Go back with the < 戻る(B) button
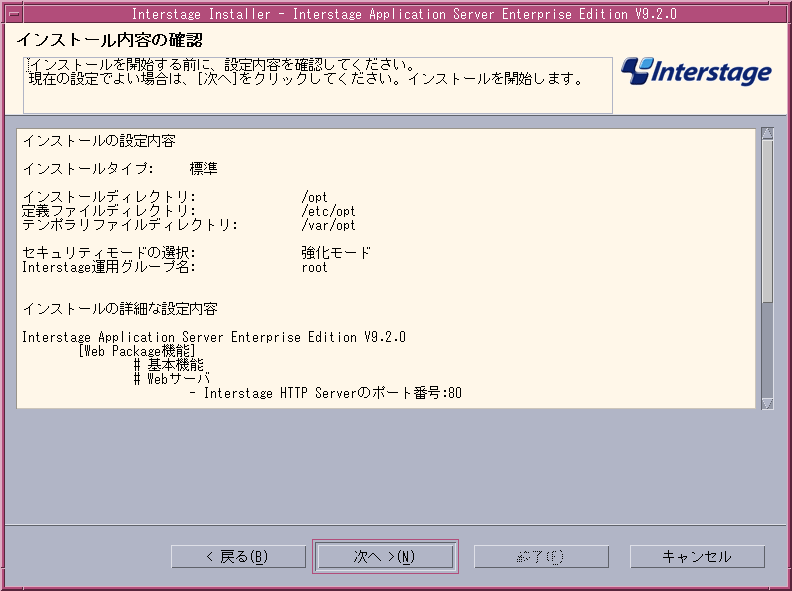 pos(238,557)
